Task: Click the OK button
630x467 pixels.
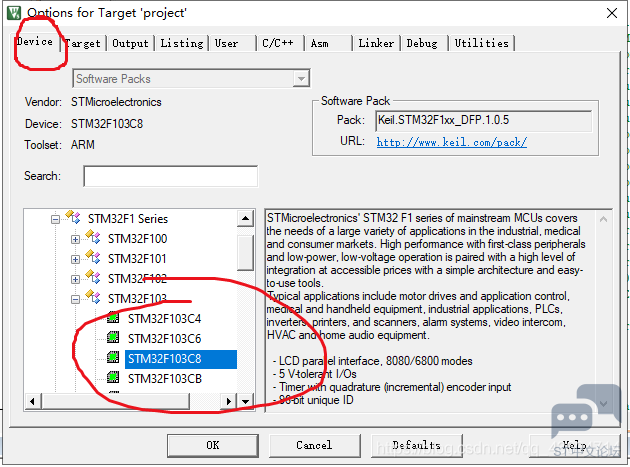Action: 213,445
